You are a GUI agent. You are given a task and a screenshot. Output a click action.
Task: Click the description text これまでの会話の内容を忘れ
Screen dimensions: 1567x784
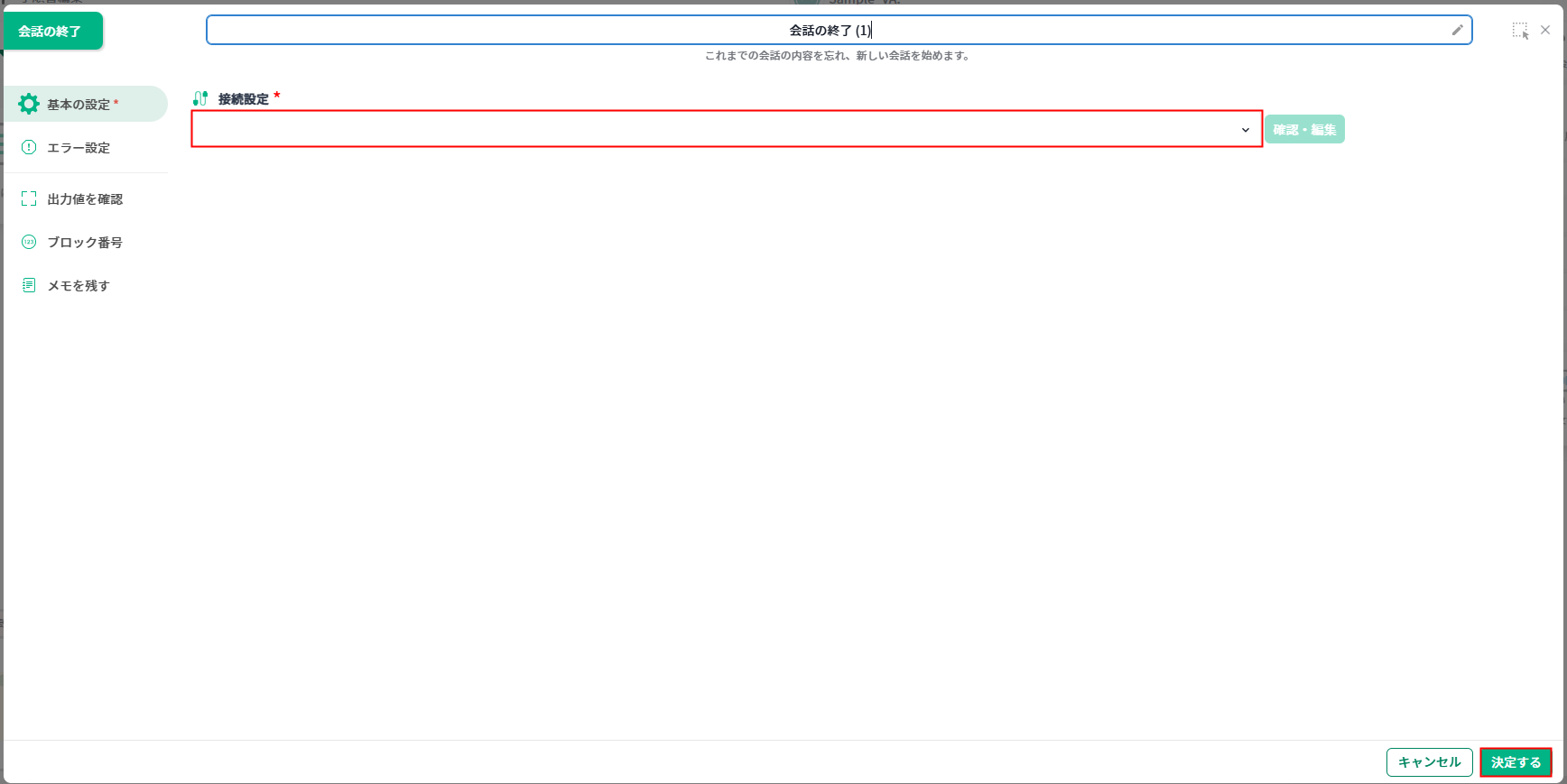pyautogui.click(x=838, y=56)
